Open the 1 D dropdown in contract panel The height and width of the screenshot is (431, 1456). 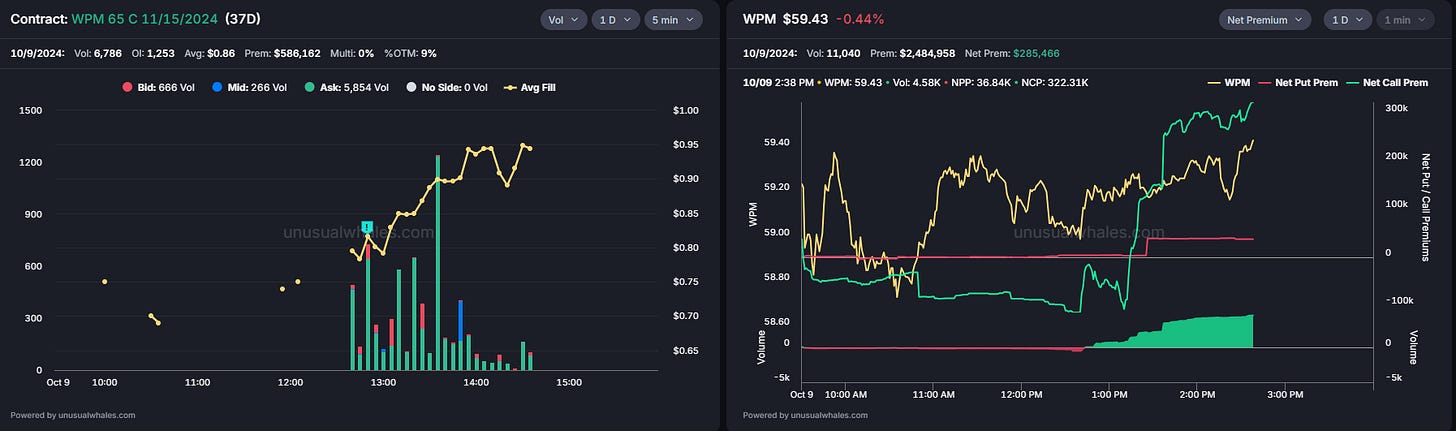615,19
